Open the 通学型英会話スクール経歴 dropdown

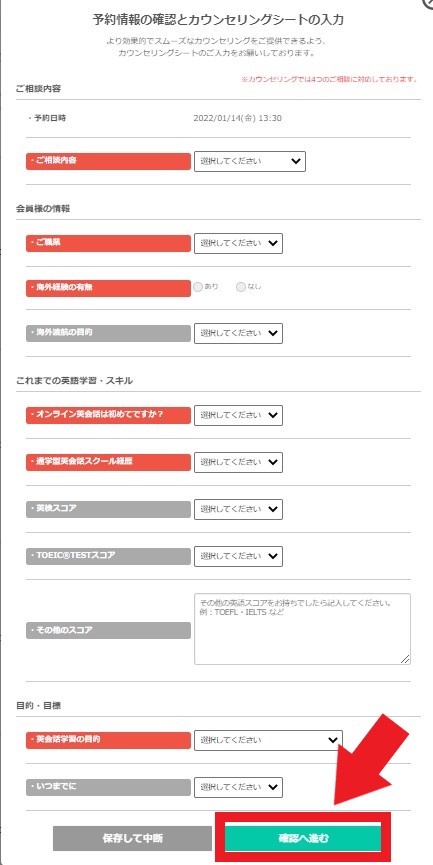pyautogui.click(x=238, y=462)
